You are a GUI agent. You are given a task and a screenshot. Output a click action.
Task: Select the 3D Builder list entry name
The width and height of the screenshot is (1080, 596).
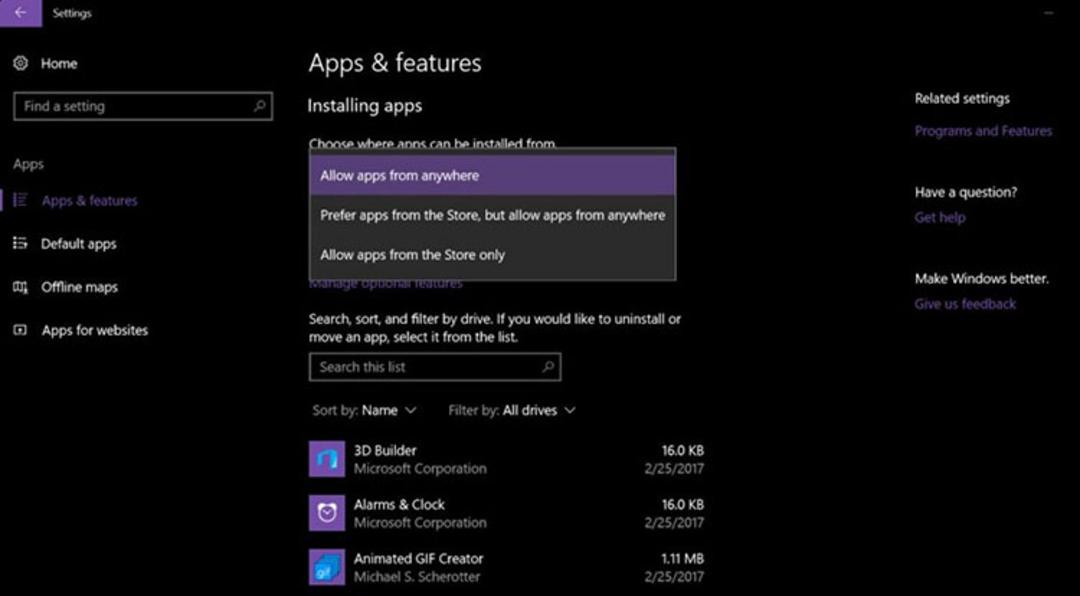tap(385, 451)
